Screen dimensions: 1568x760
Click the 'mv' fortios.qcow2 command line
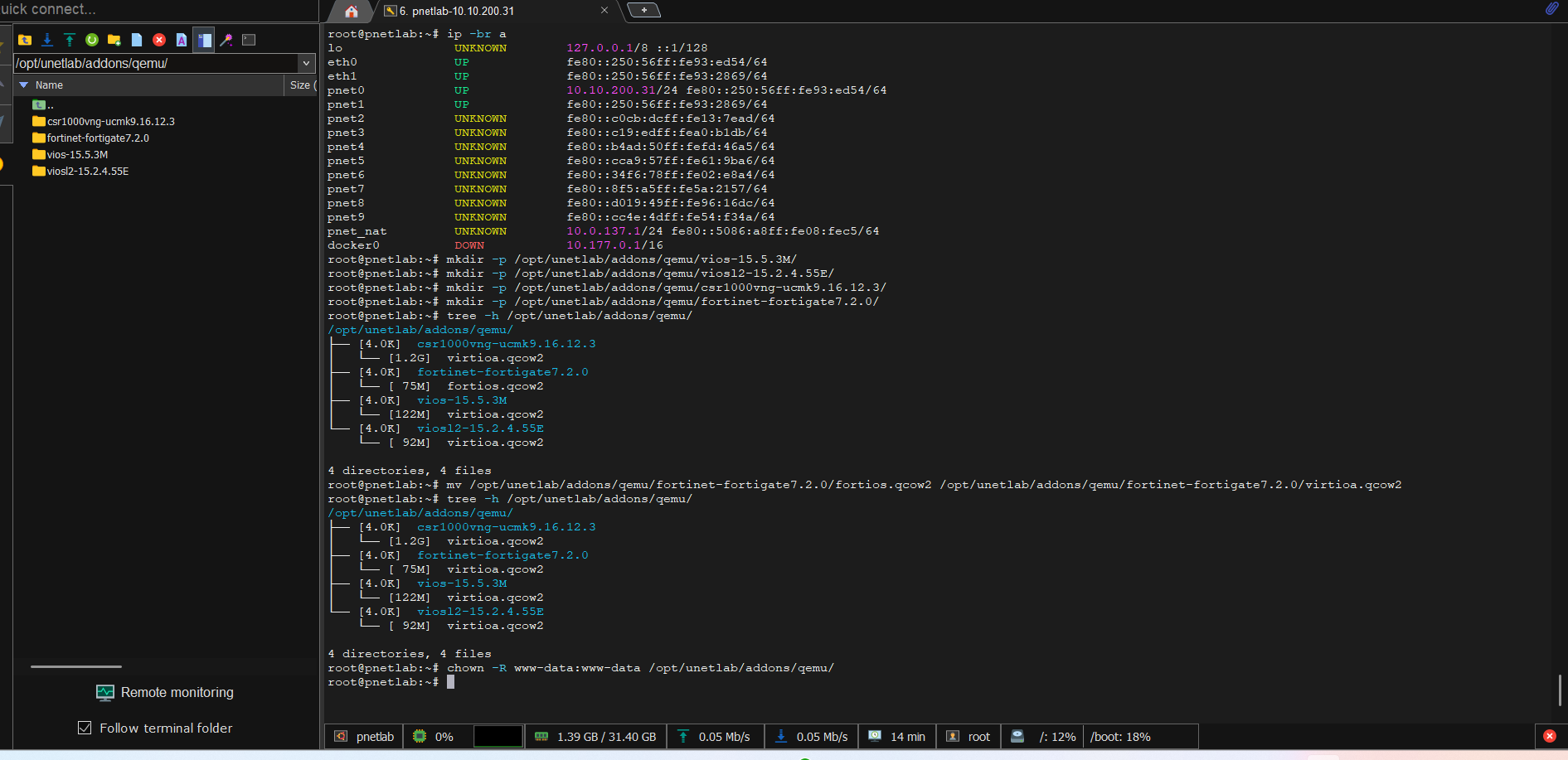pyautogui.click(x=864, y=485)
